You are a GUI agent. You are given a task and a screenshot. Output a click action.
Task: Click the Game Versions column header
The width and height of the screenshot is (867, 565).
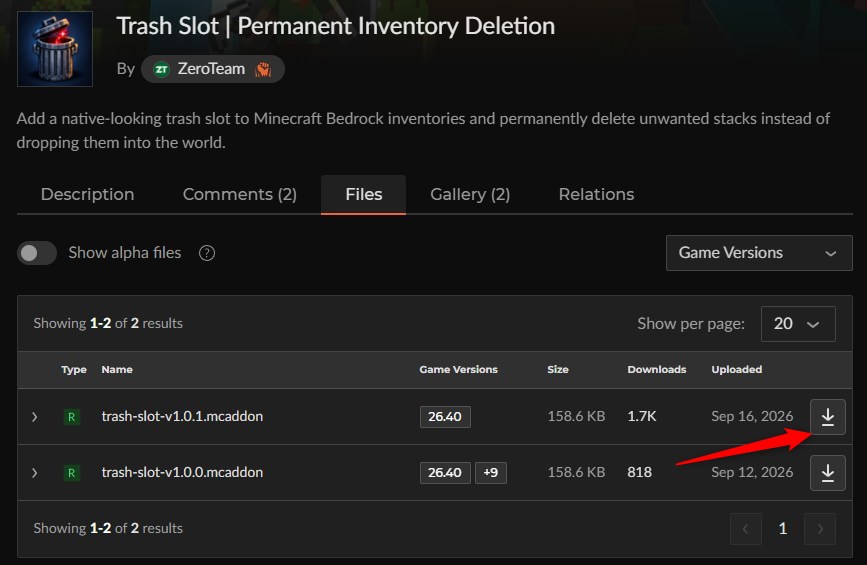pos(458,370)
